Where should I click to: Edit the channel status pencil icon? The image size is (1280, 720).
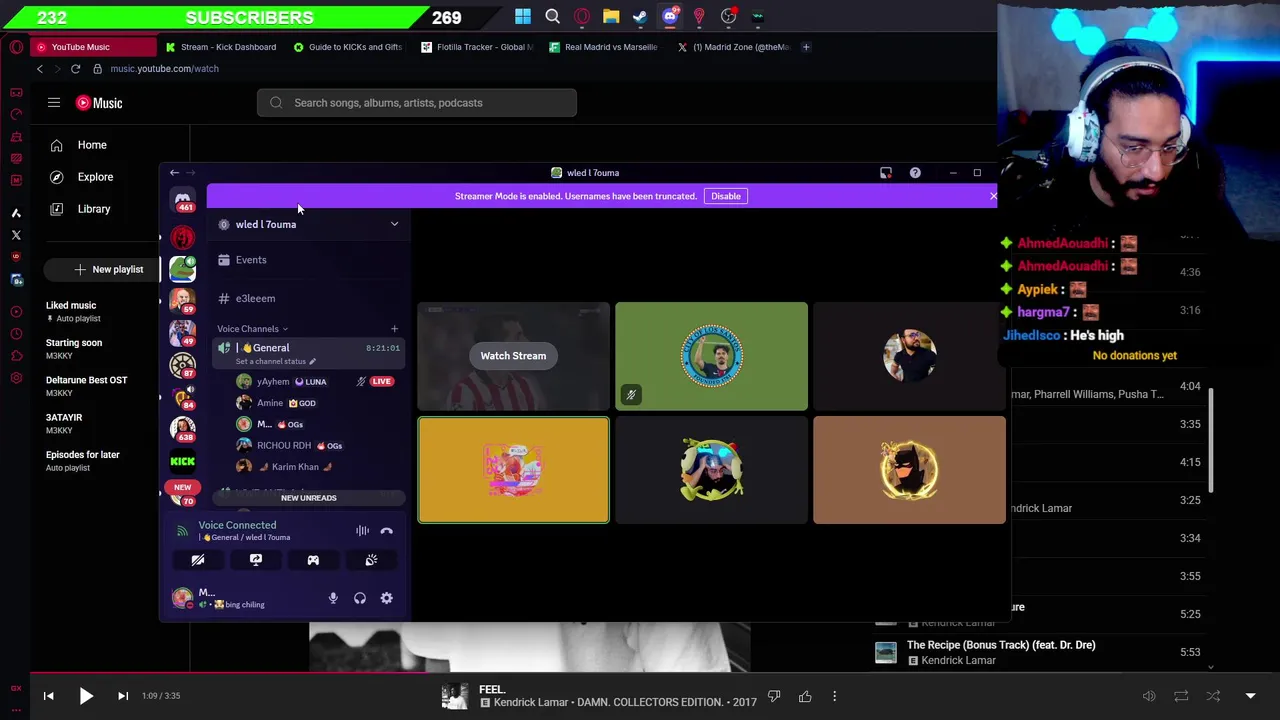[x=312, y=361]
